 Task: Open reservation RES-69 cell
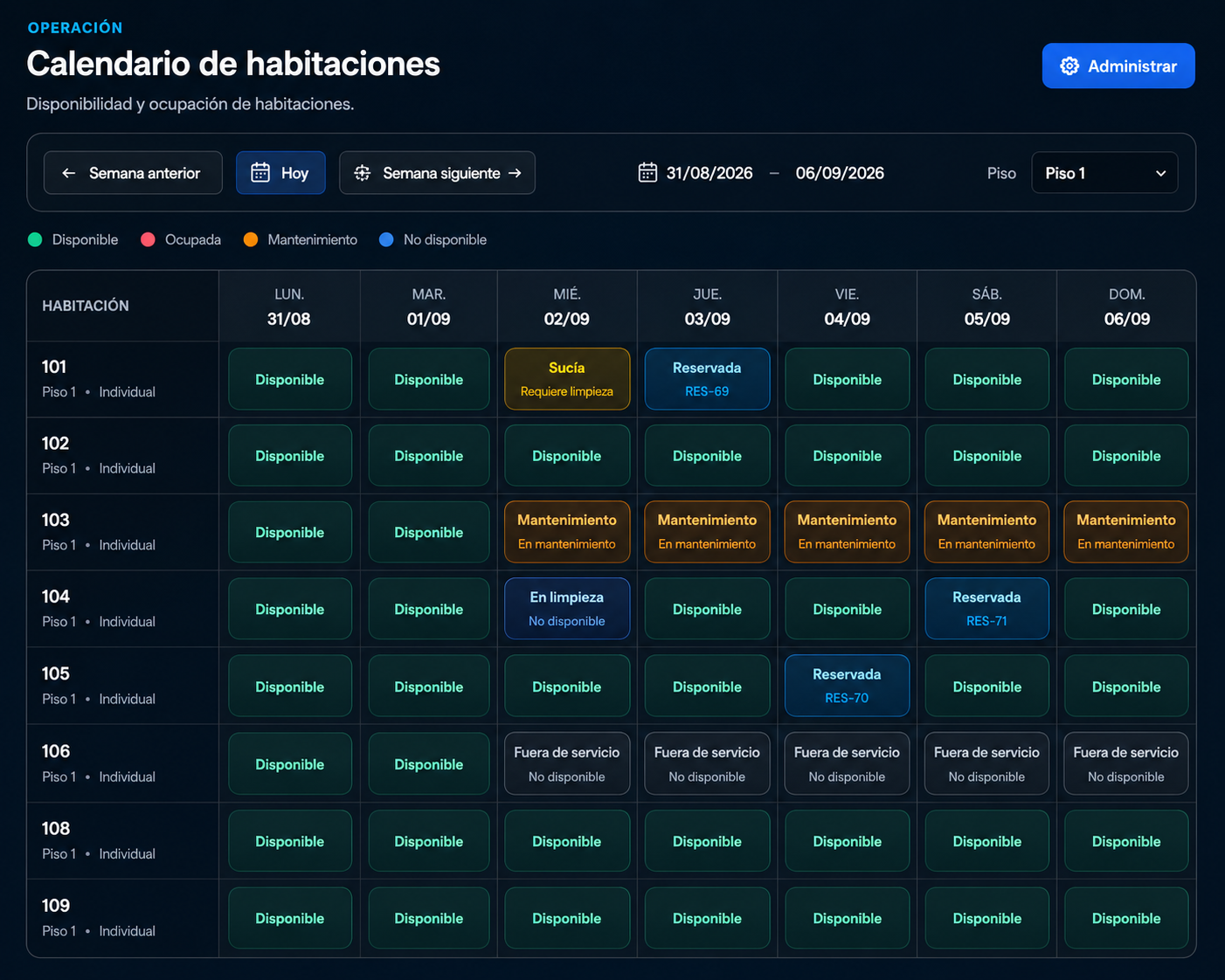pyautogui.click(x=708, y=379)
